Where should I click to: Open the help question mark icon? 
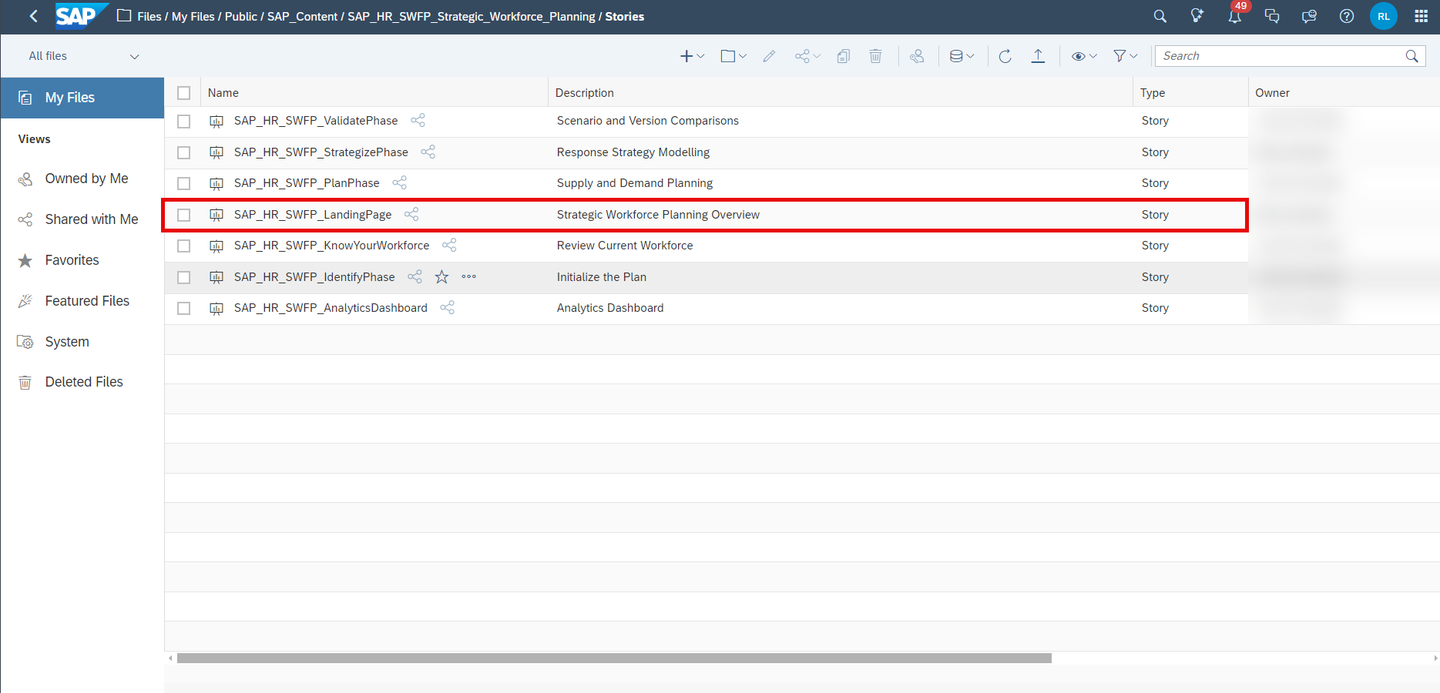tap(1347, 16)
